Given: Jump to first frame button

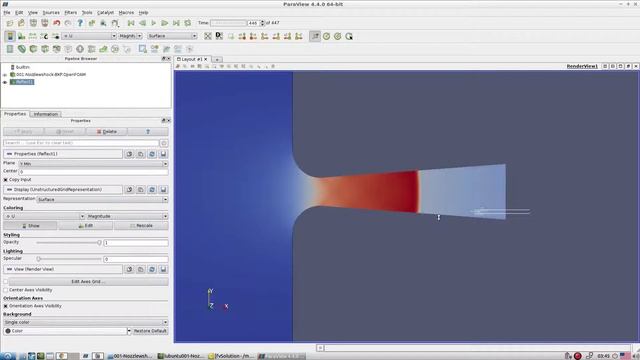Looking at the screenshot, I should (131, 23).
